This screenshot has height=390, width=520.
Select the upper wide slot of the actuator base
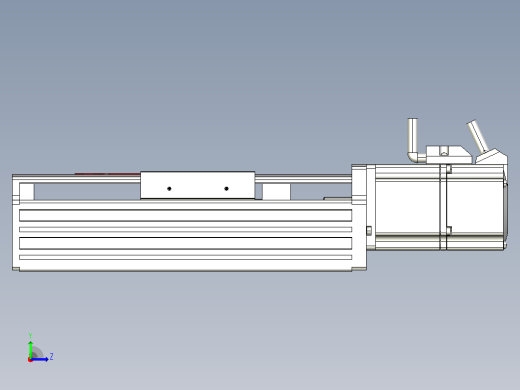(185, 216)
